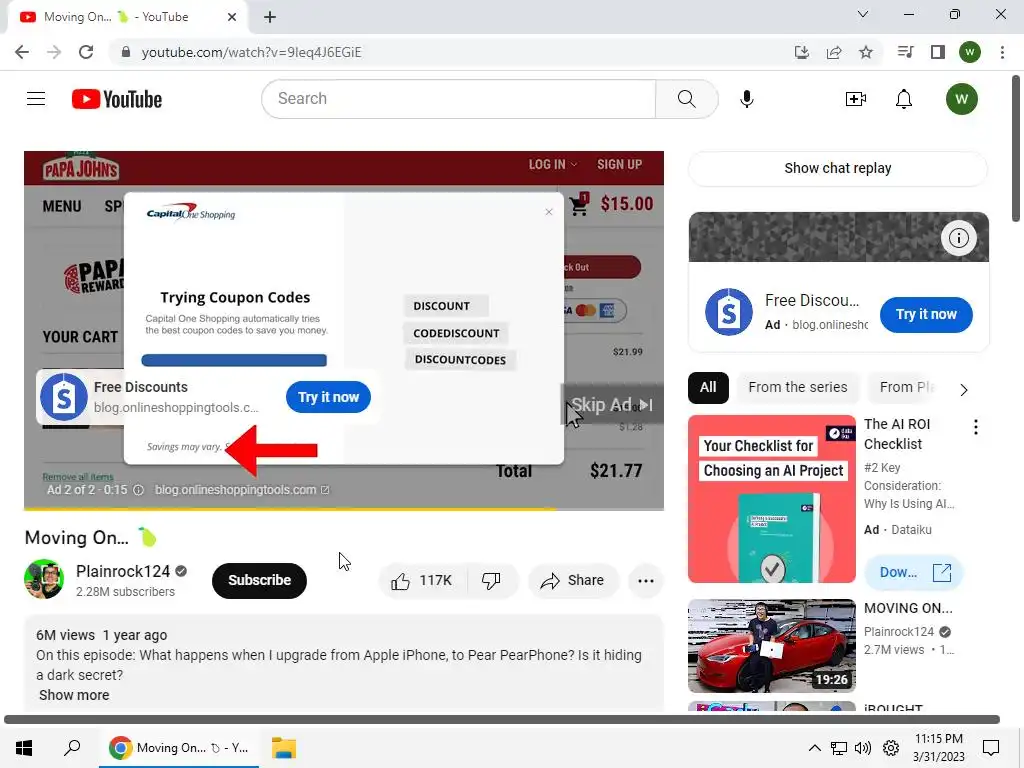Select the From Pl... filter chip

point(908,387)
